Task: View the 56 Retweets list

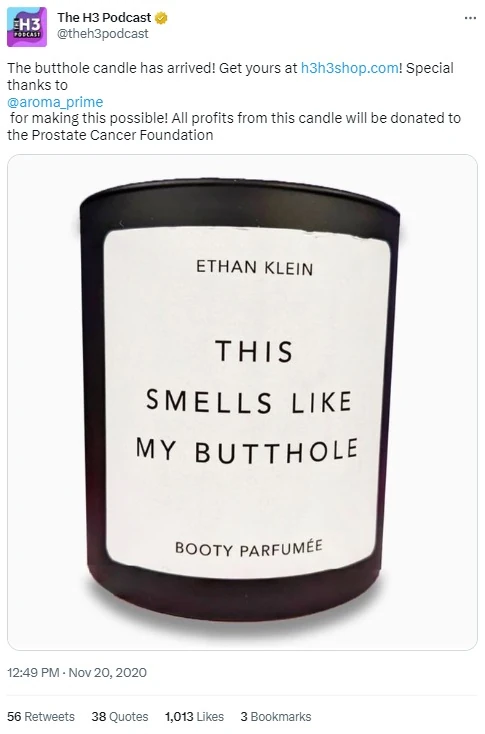Action: pyautogui.click(x=41, y=717)
